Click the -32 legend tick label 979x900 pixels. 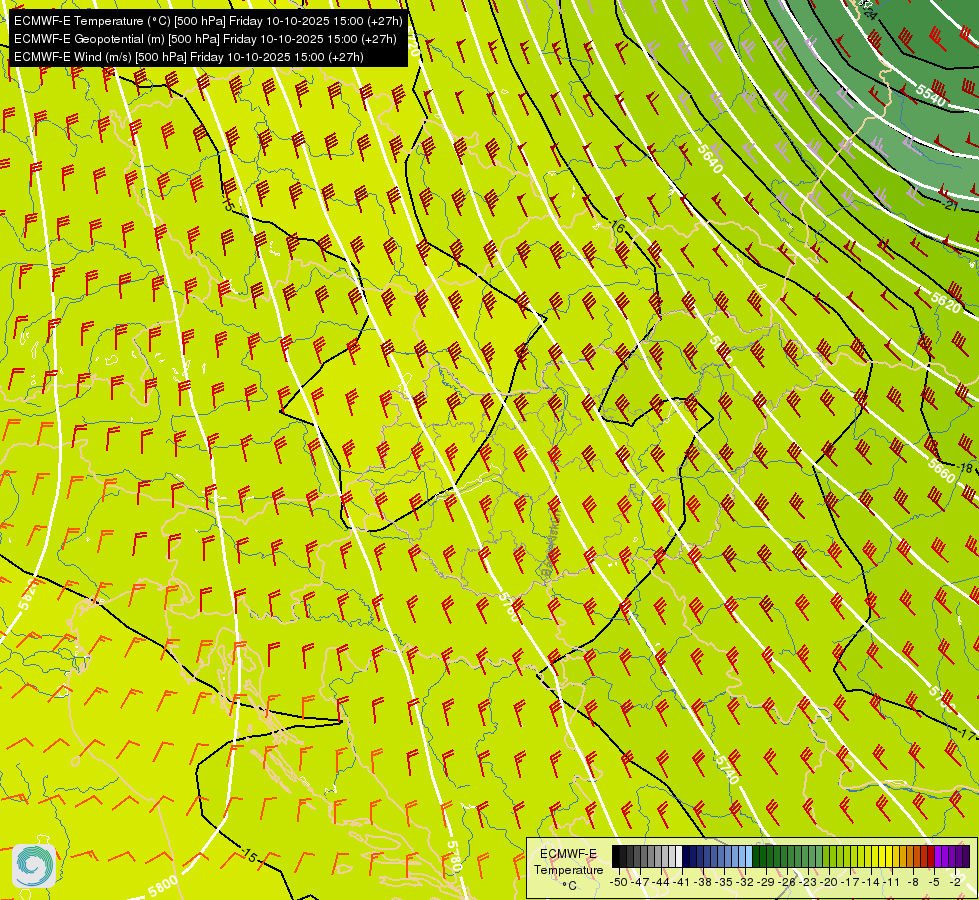tap(745, 882)
